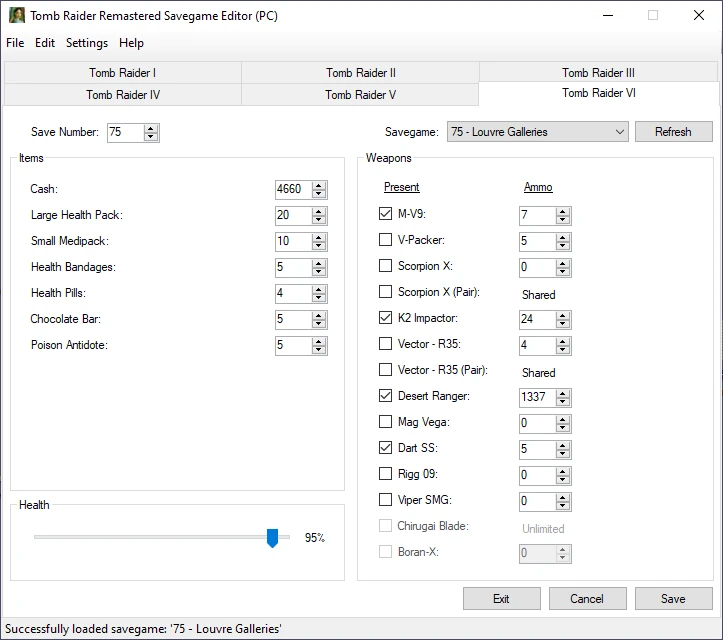Decrease Desert Ranger ammo using down arrow
Image resolution: width=723 pixels, height=640 pixels.
(563, 402)
